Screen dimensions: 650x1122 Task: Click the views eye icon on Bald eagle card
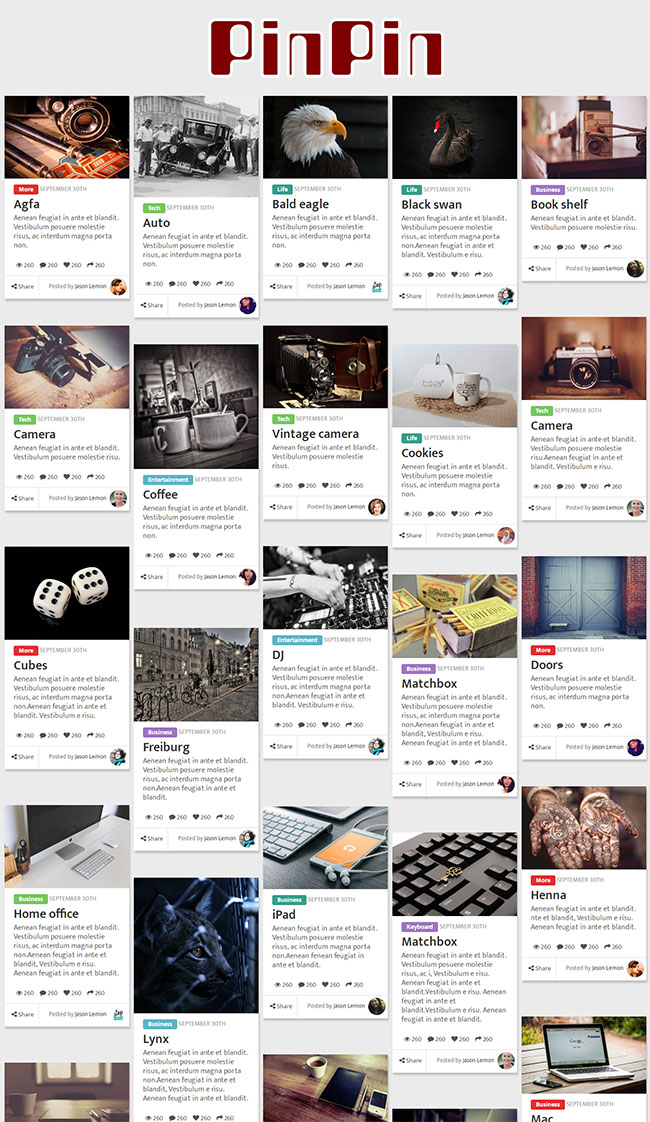[x=278, y=265]
